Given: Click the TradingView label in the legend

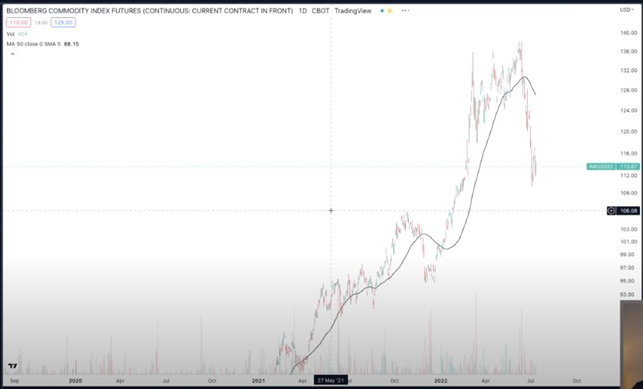Looking at the screenshot, I should click(x=353, y=11).
